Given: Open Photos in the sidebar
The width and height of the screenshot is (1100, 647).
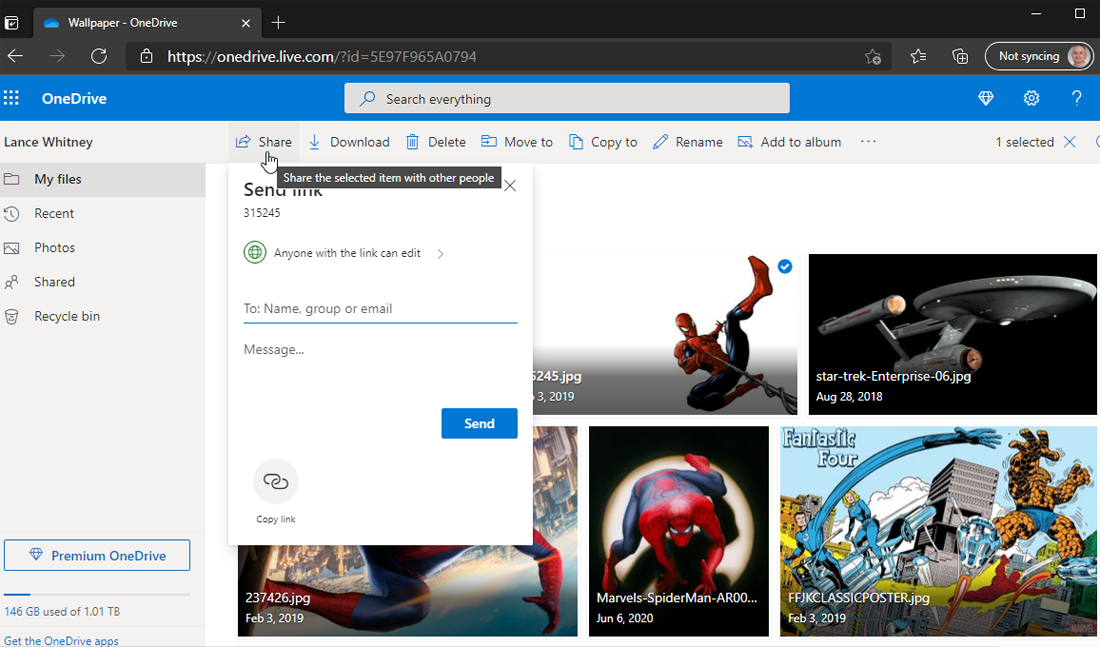Looking at the screenshot, I should pyautogui.click(x=102, y=248).
